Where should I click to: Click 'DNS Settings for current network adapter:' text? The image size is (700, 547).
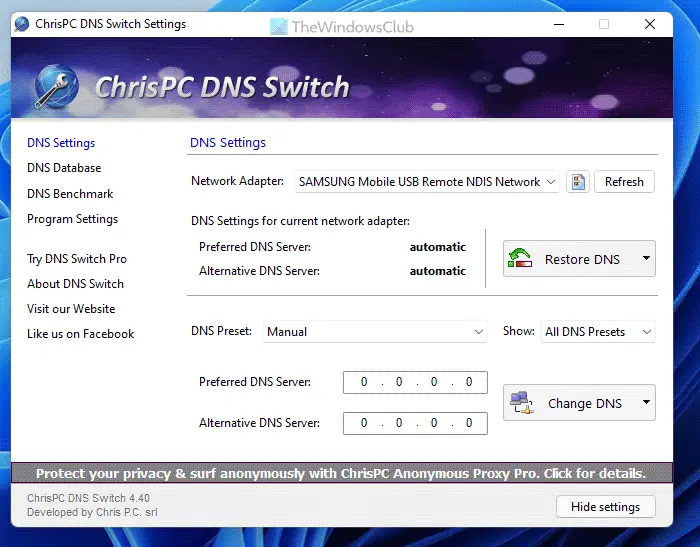coord(300,221)
